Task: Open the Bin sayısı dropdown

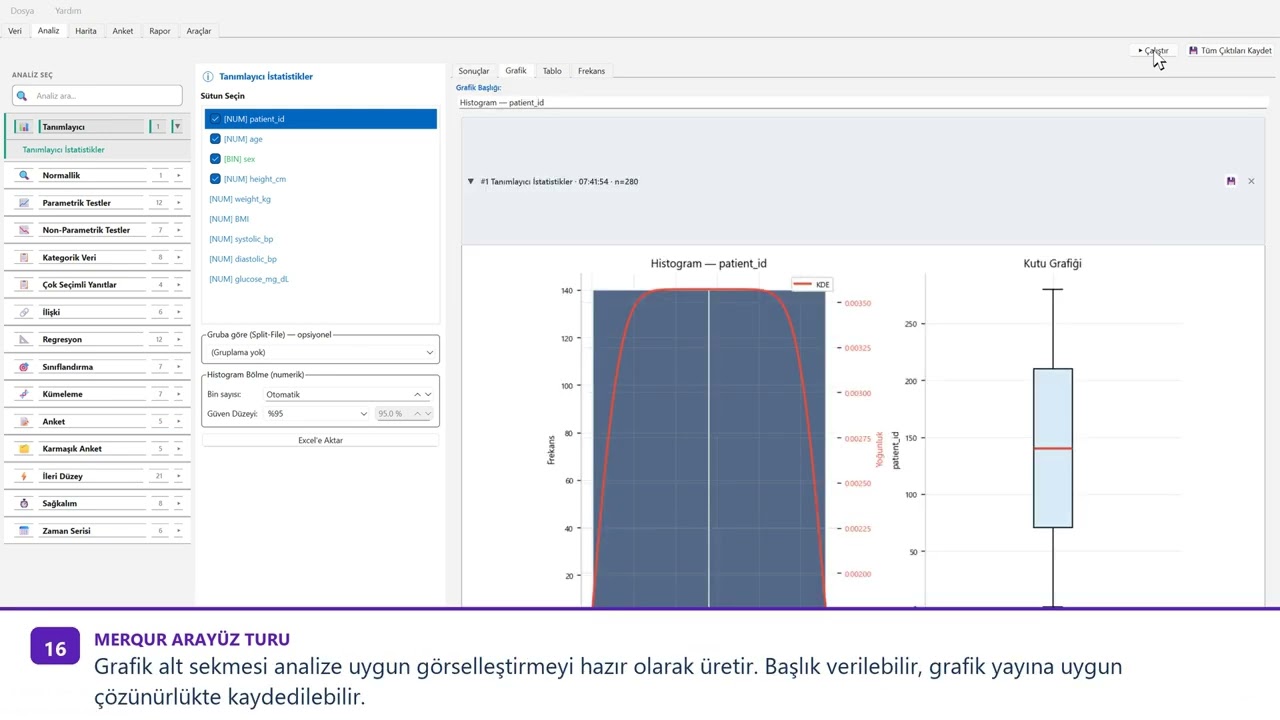Action: pyautogui.click(x=349, y=395)
